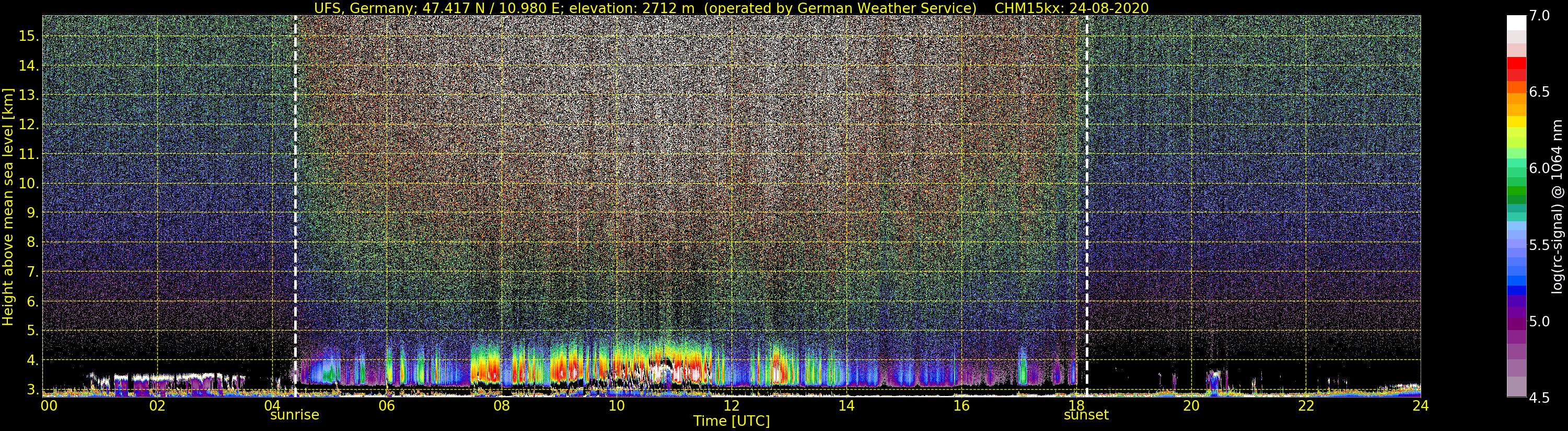Click the "5.0" colorbar scale value

coord(1539,321)
